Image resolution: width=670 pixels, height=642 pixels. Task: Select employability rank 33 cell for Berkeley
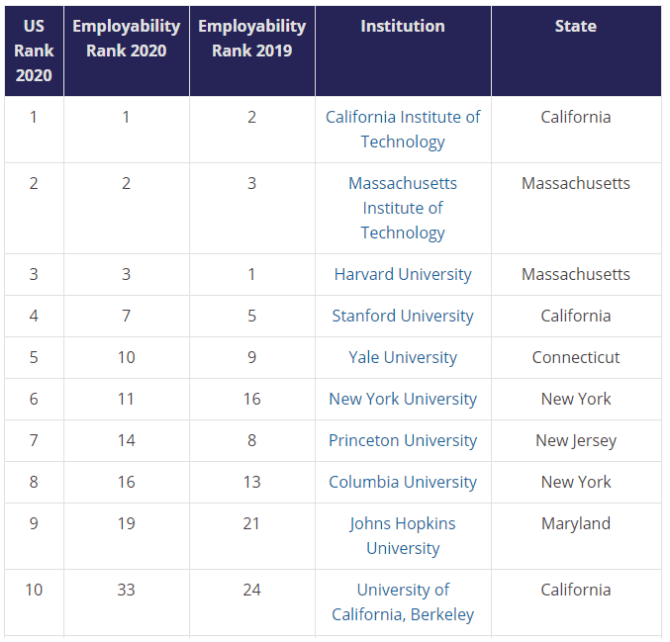(126, 589)
